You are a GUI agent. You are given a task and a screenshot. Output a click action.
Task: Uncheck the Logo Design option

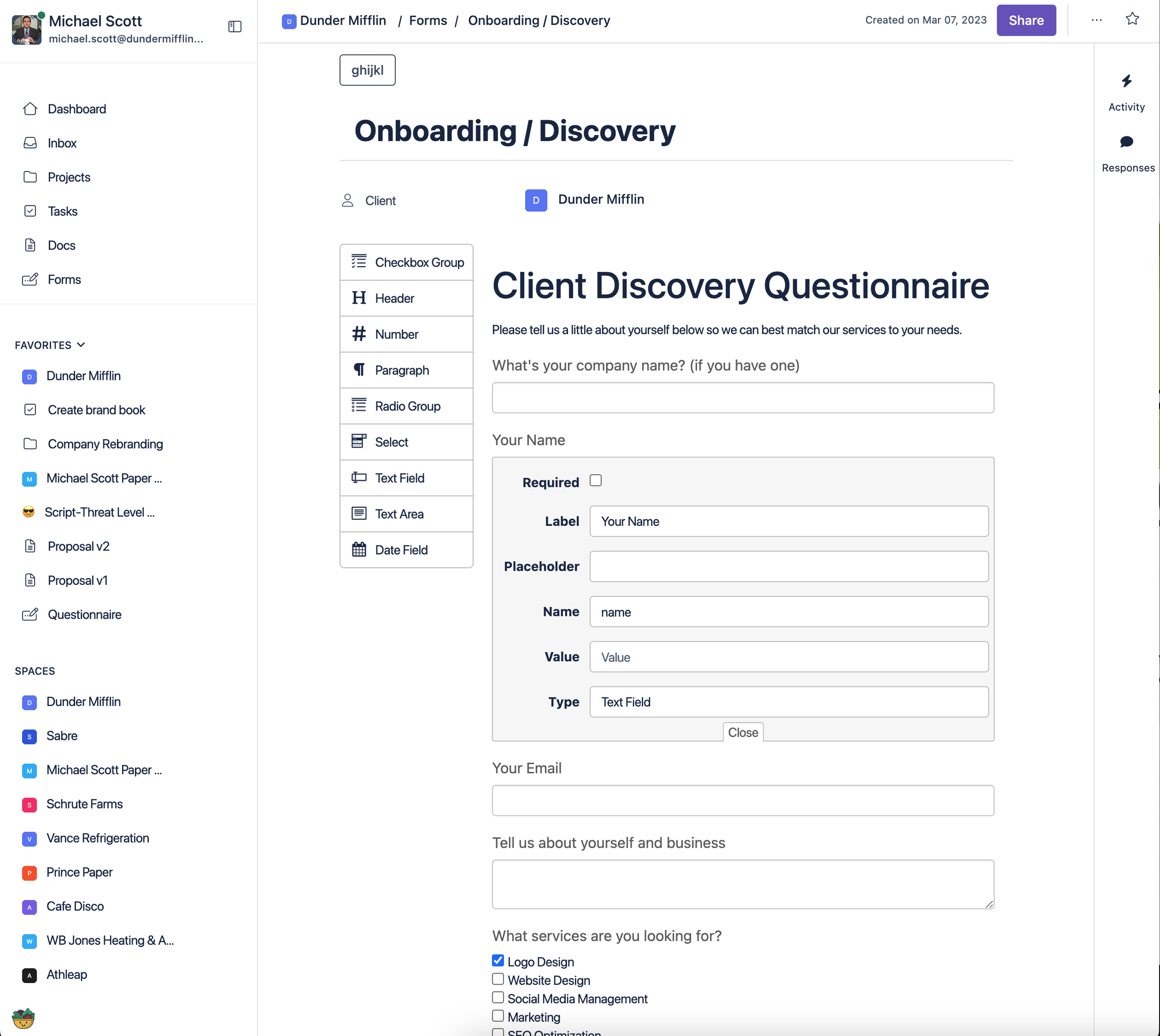[x=498, y=961]
